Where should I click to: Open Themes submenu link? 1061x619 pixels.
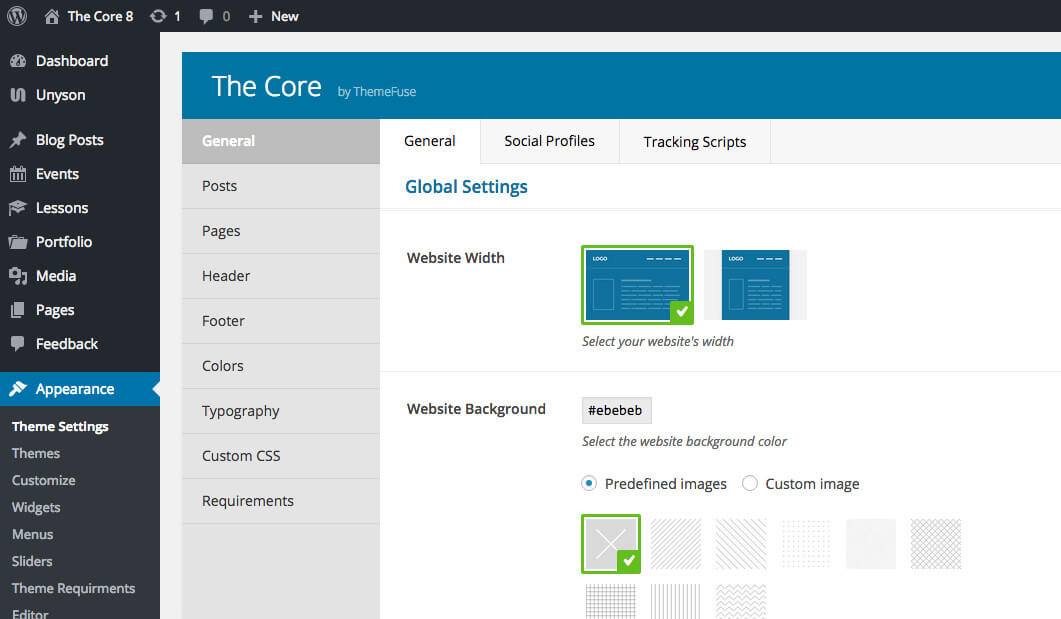(x=36, y=453)
